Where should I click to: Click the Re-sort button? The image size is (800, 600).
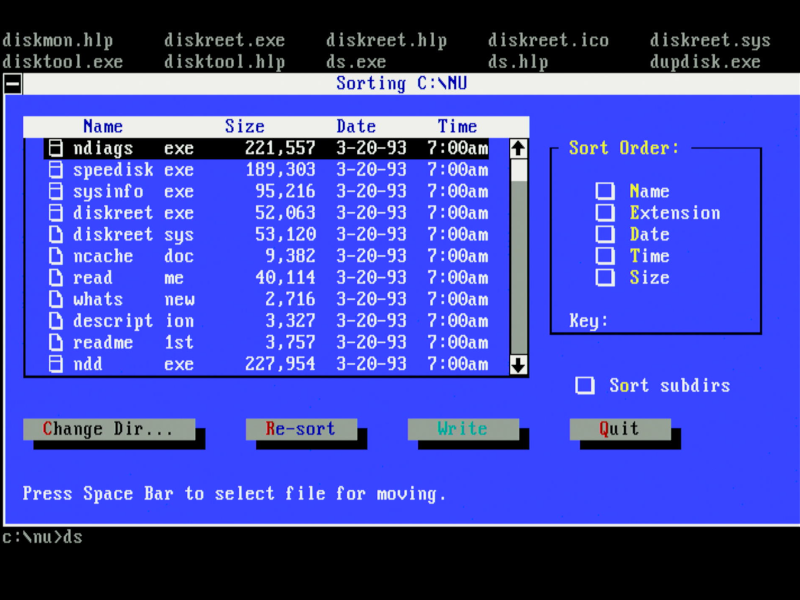(x=302, y=429)
